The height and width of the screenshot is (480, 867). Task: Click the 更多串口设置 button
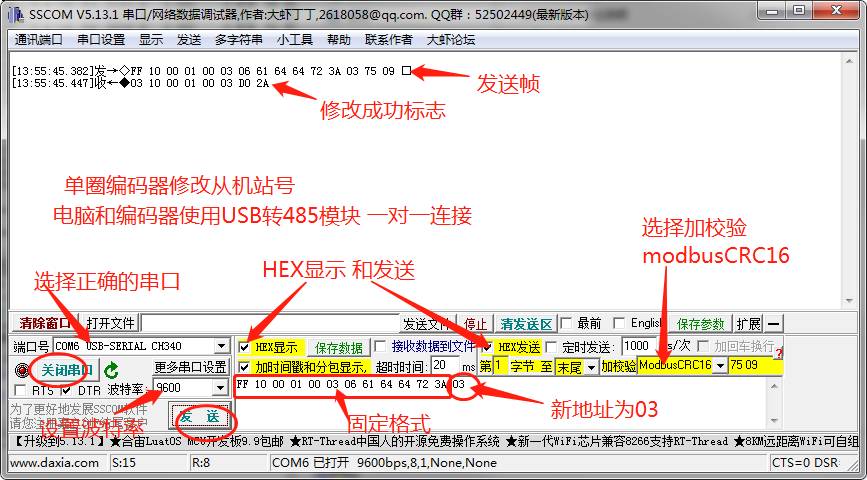pyautogui.click(x=191, y=367)
